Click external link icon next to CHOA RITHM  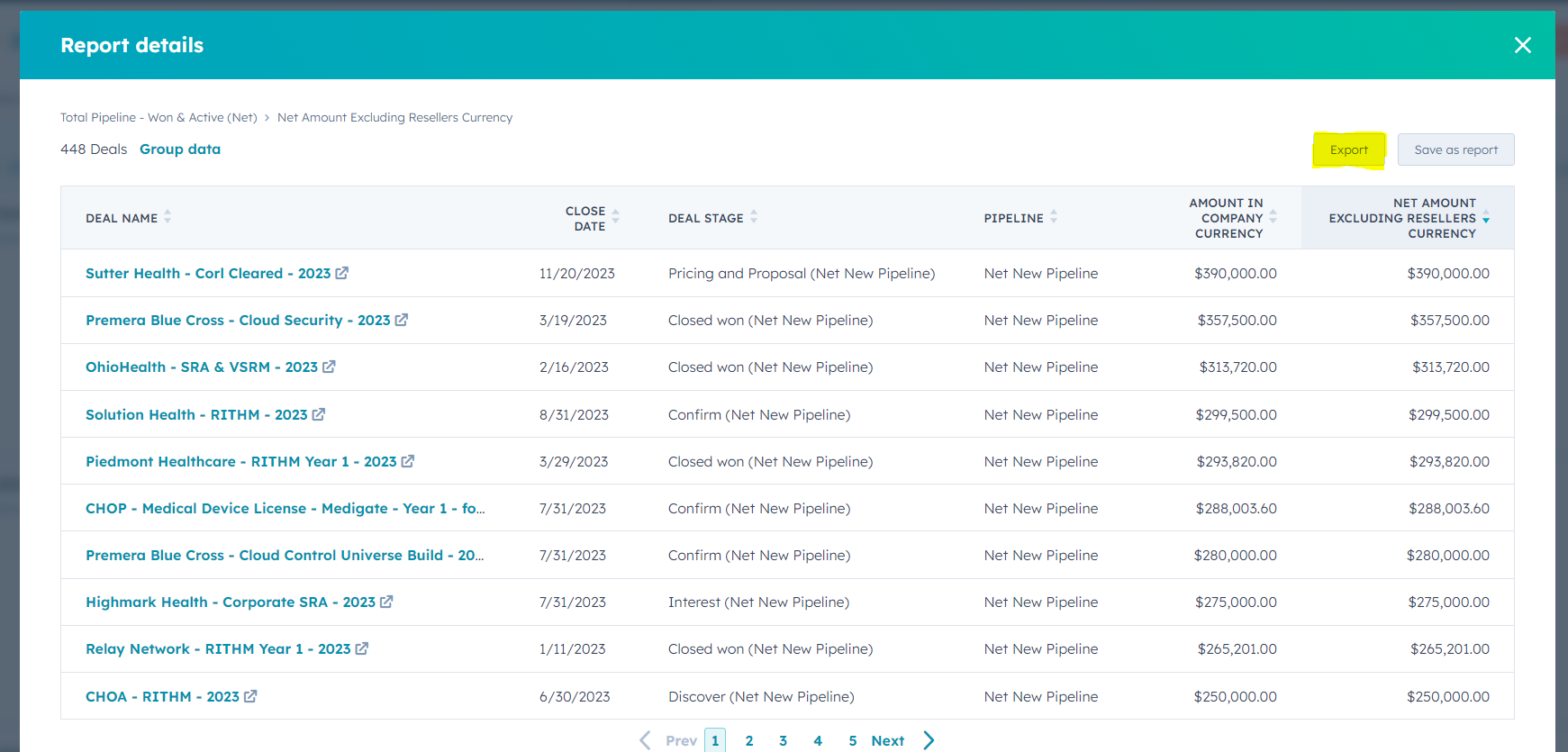[250, 696]
